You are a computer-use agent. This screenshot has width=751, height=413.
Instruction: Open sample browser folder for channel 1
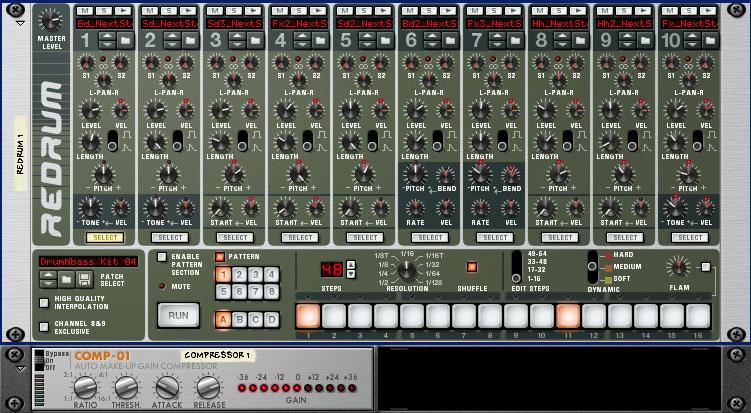tap(125, 41)
